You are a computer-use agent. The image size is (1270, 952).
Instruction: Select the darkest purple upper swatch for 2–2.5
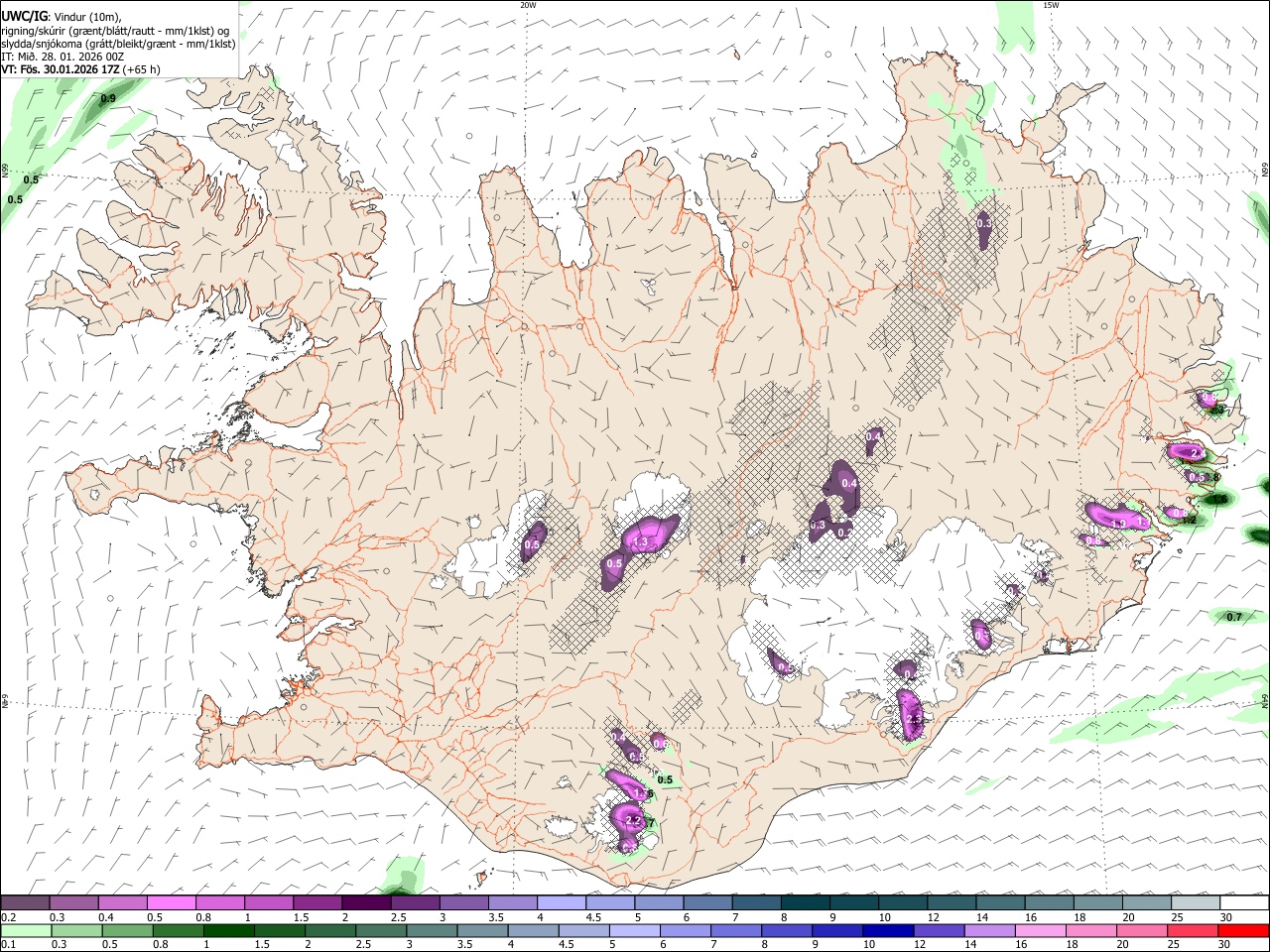(x=366, y=903)
